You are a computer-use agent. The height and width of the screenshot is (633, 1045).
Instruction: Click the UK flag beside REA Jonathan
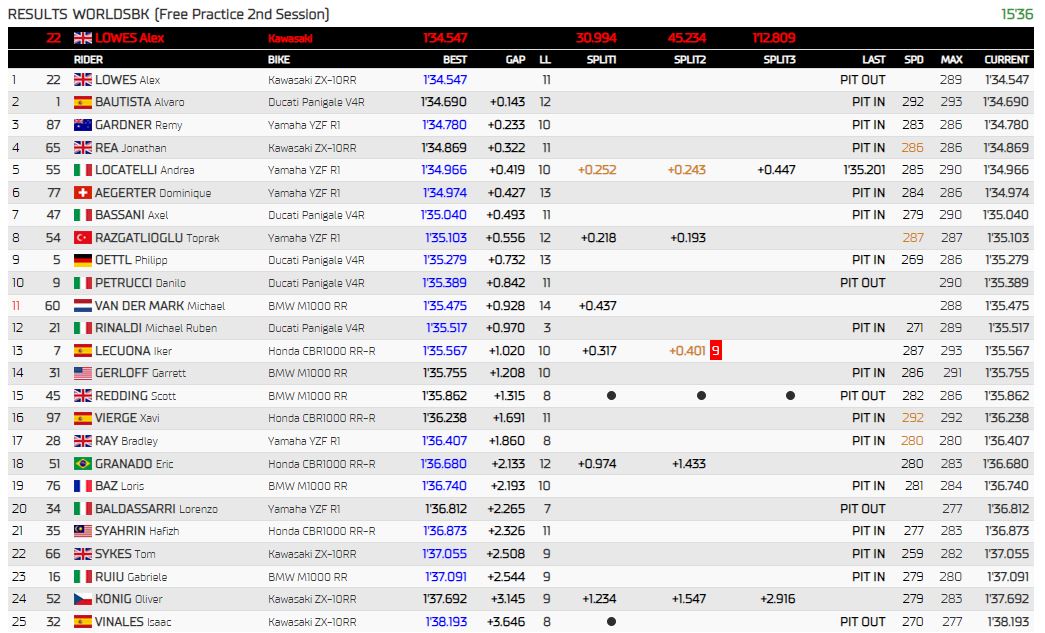pos(83,148)
